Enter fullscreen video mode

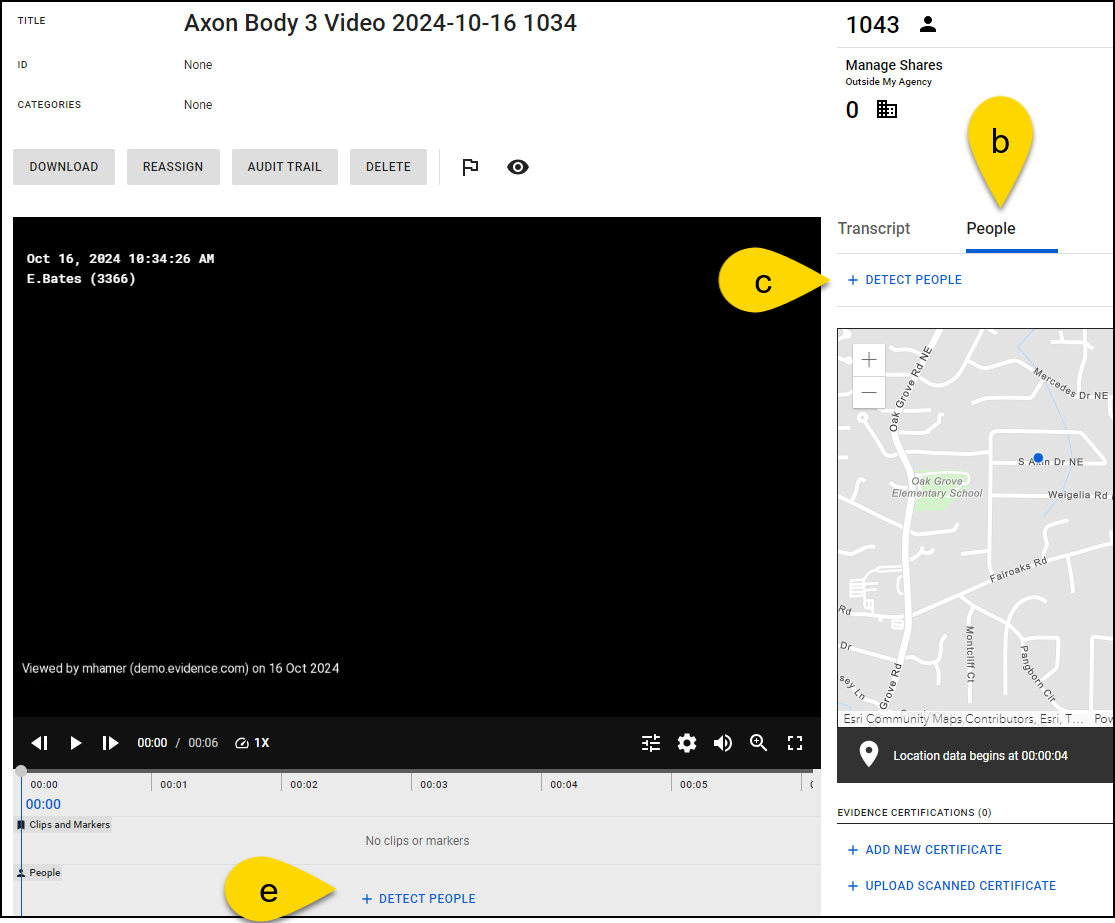tap(795, 743)
